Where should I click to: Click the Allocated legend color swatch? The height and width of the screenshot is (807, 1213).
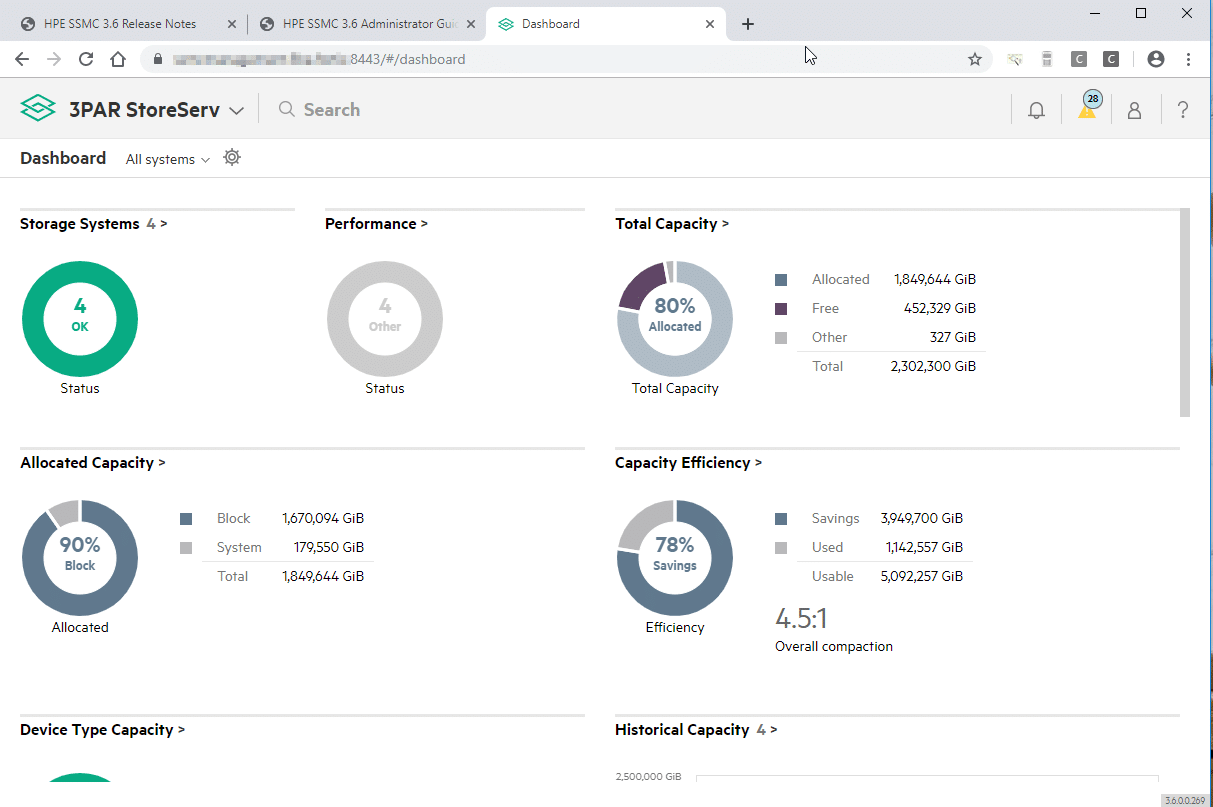[781, 280]
